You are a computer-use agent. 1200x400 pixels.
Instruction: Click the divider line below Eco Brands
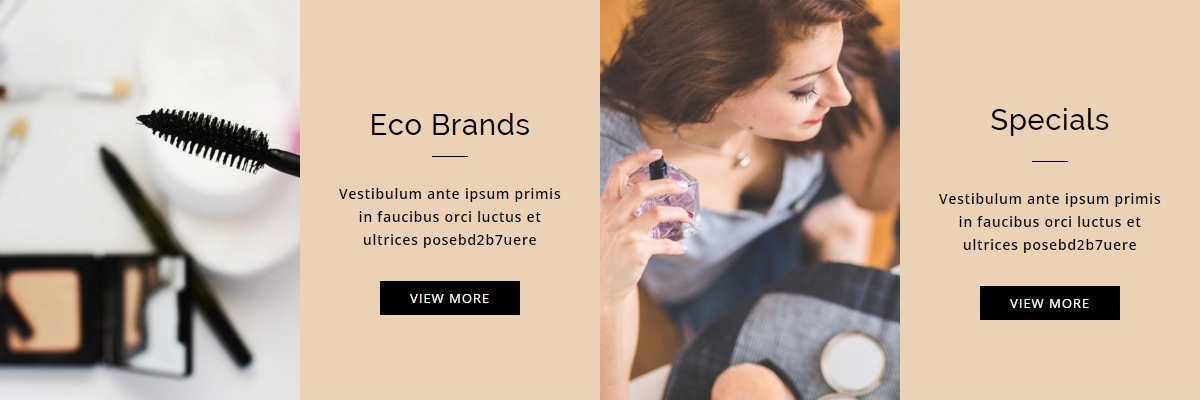(450, 157)
